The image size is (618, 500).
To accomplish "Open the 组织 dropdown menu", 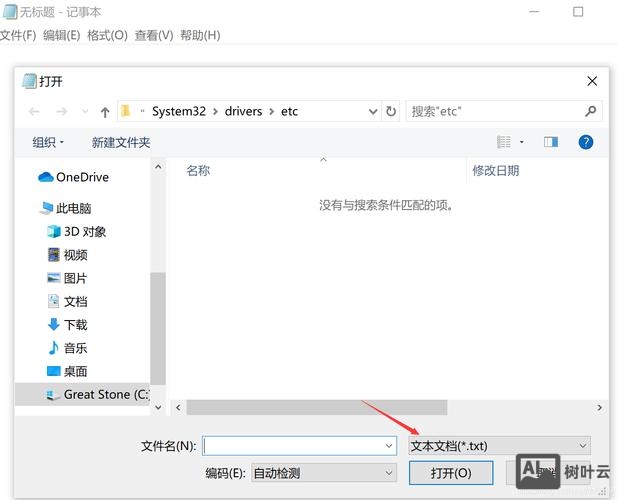I will (x=48, y=143).
